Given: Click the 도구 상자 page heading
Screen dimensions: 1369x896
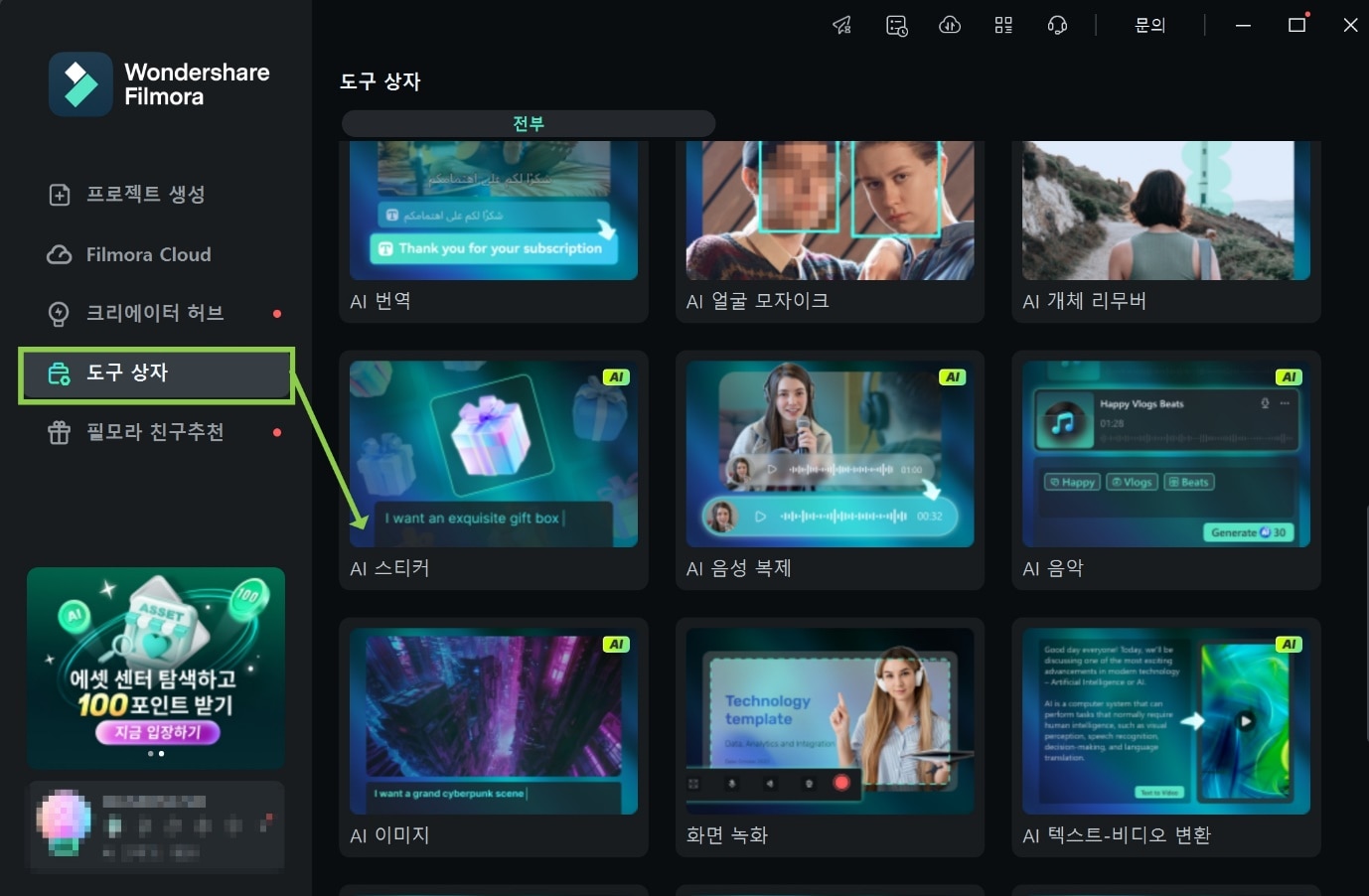Looking at the screenshot, I should [x=380, y=81].
